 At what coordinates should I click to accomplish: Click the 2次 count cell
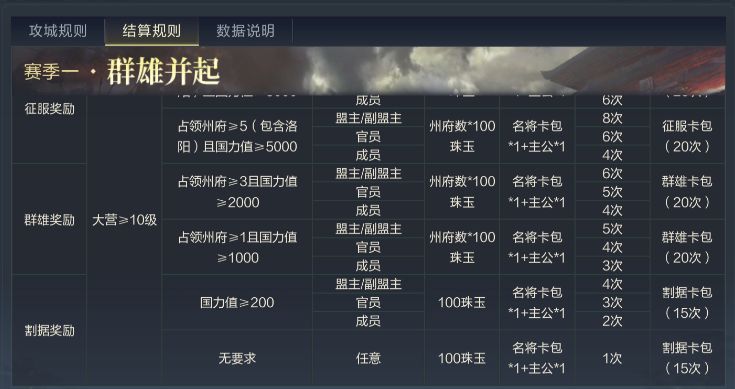pyautogui.click(x=612, y=321)
